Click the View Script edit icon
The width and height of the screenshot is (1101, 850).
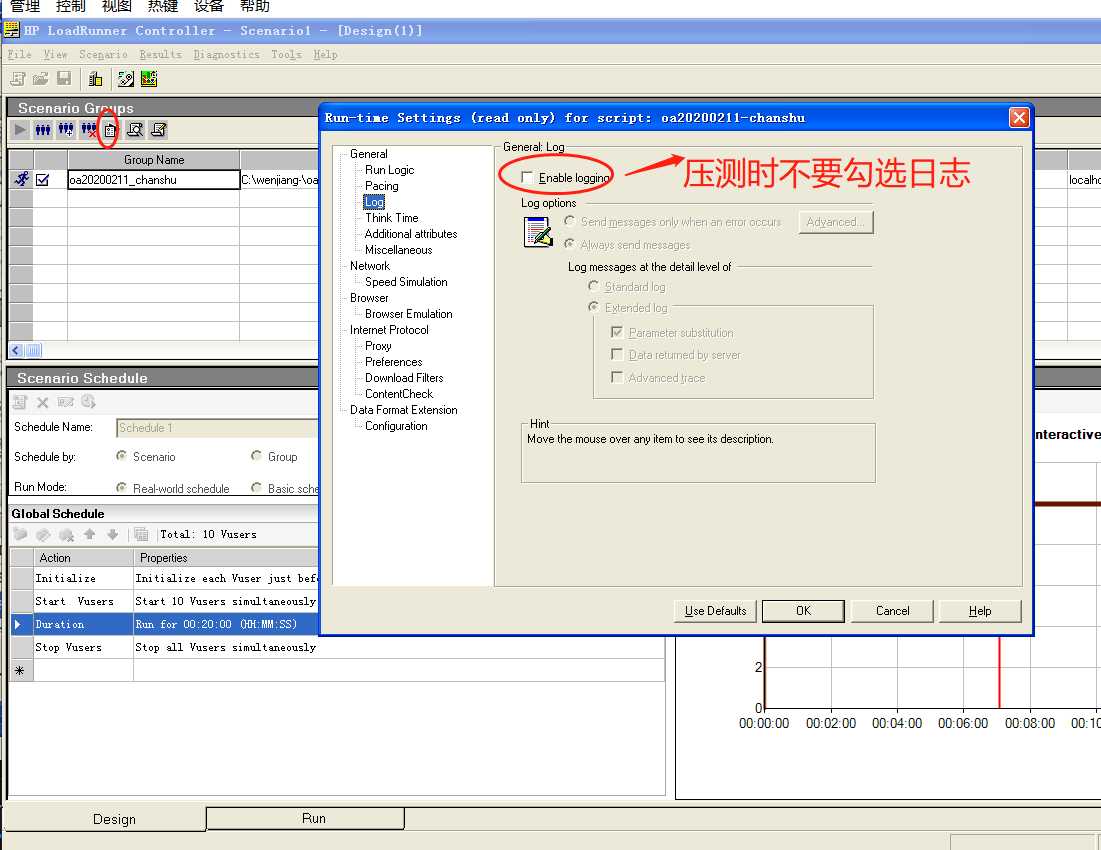159,129
